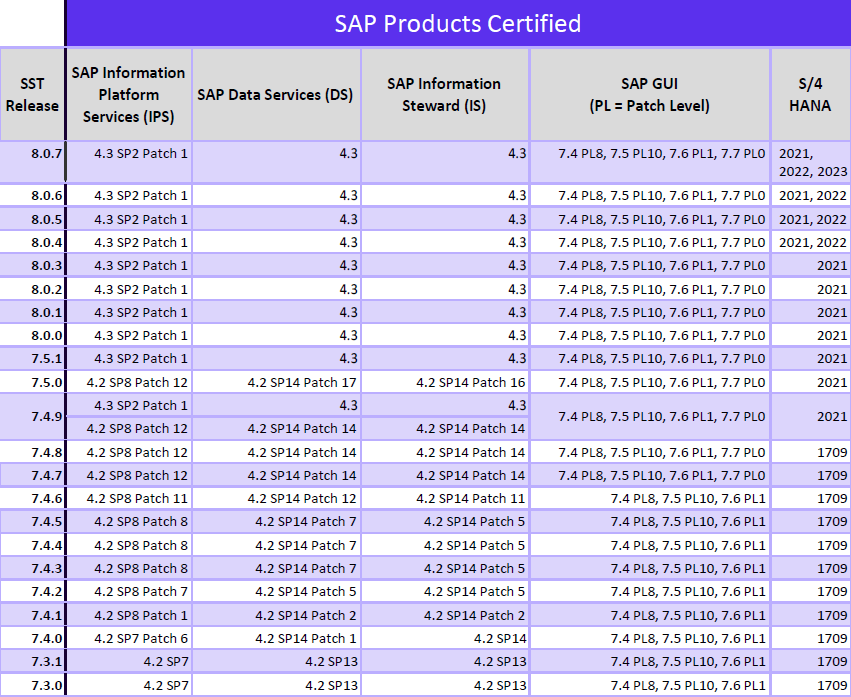This screenshot has width=851, height=697.
Task: Select "4.2 SP14 Patch 11" Information Steward cell
Action: (445, 498)
